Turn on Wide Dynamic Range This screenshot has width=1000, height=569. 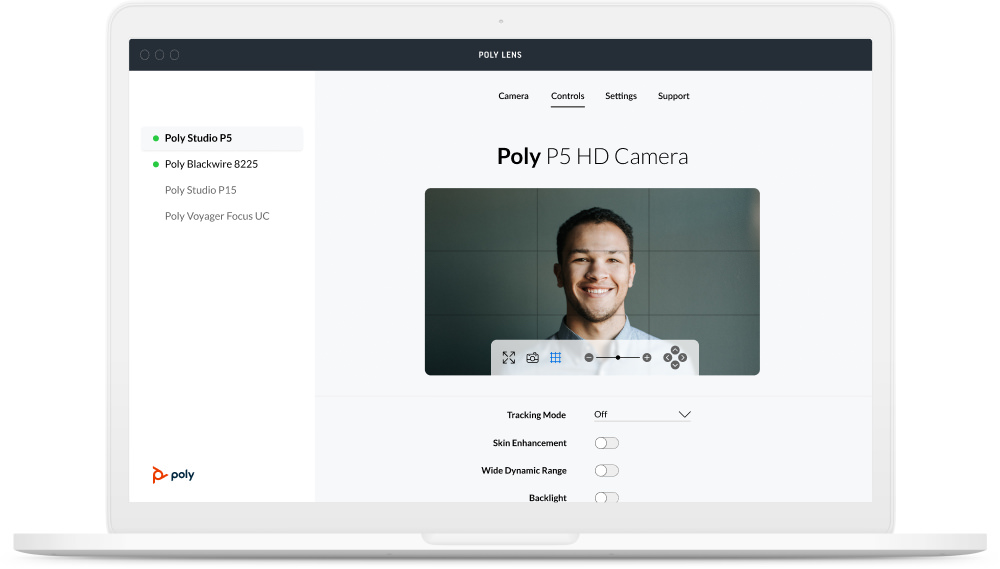[607, 471]
